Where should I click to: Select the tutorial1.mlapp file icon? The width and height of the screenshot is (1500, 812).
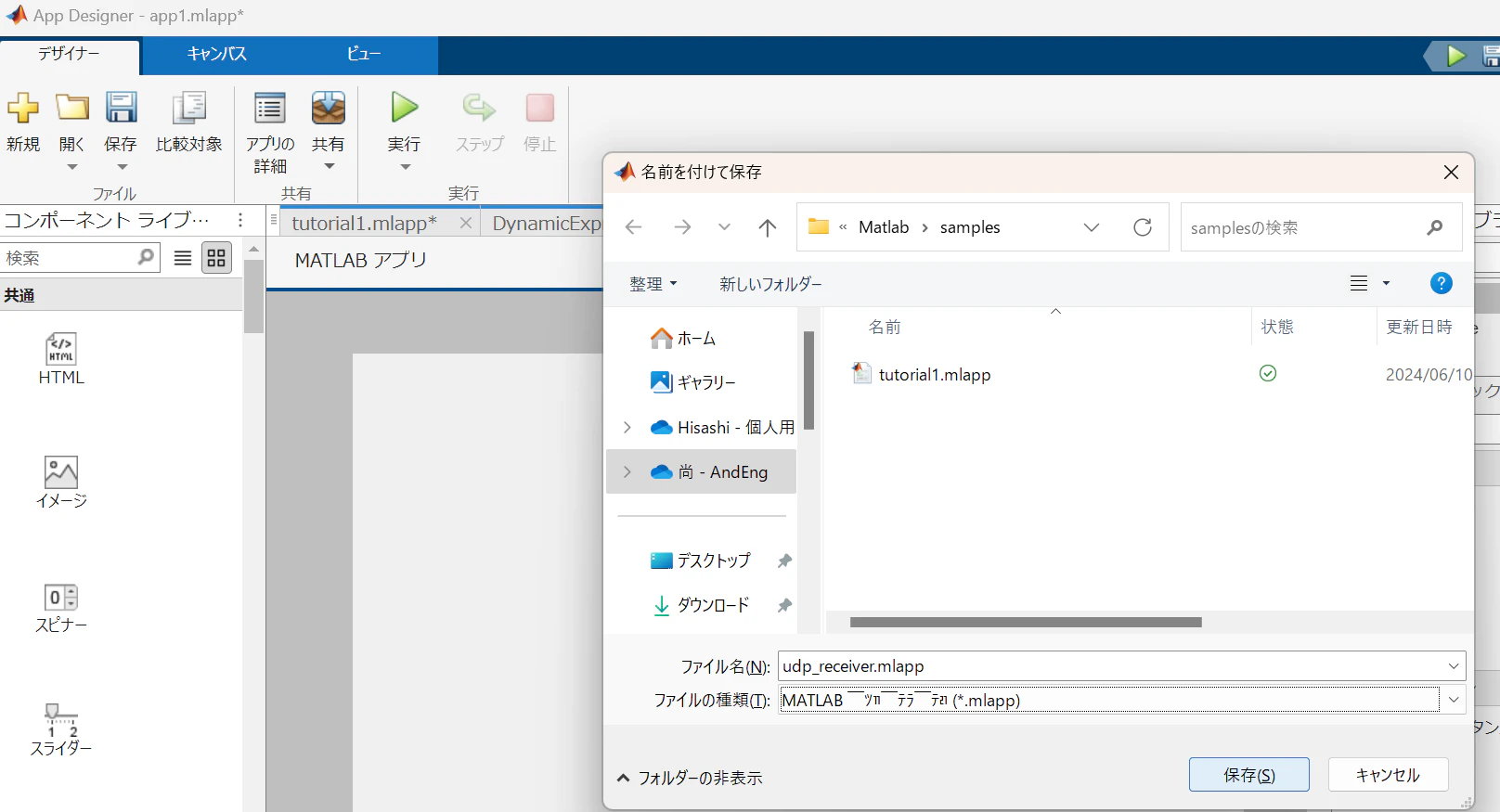tap(862, 373)
